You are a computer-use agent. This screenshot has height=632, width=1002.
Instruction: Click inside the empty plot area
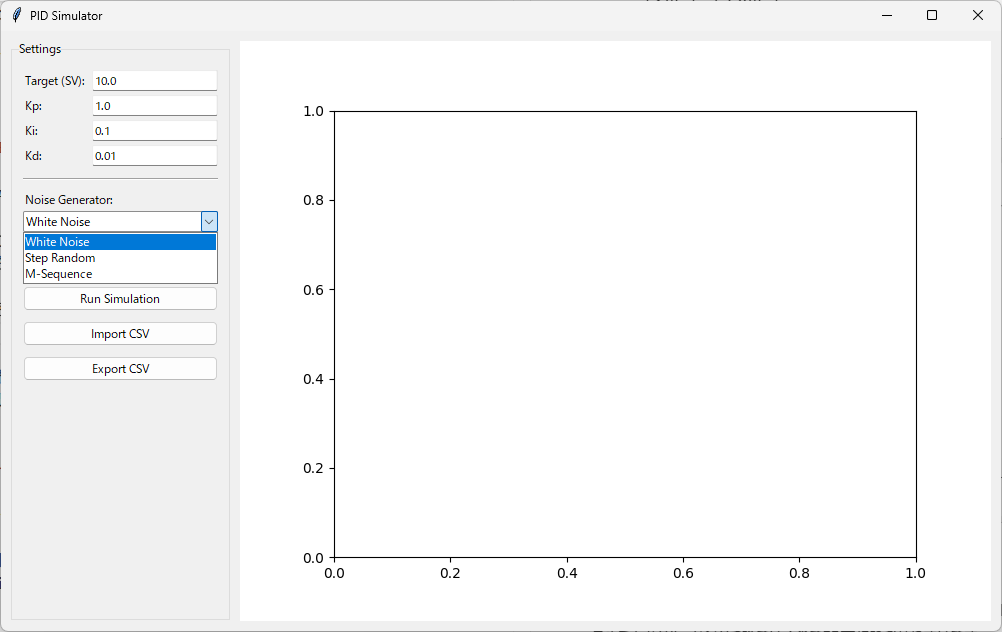pos(625,334)
